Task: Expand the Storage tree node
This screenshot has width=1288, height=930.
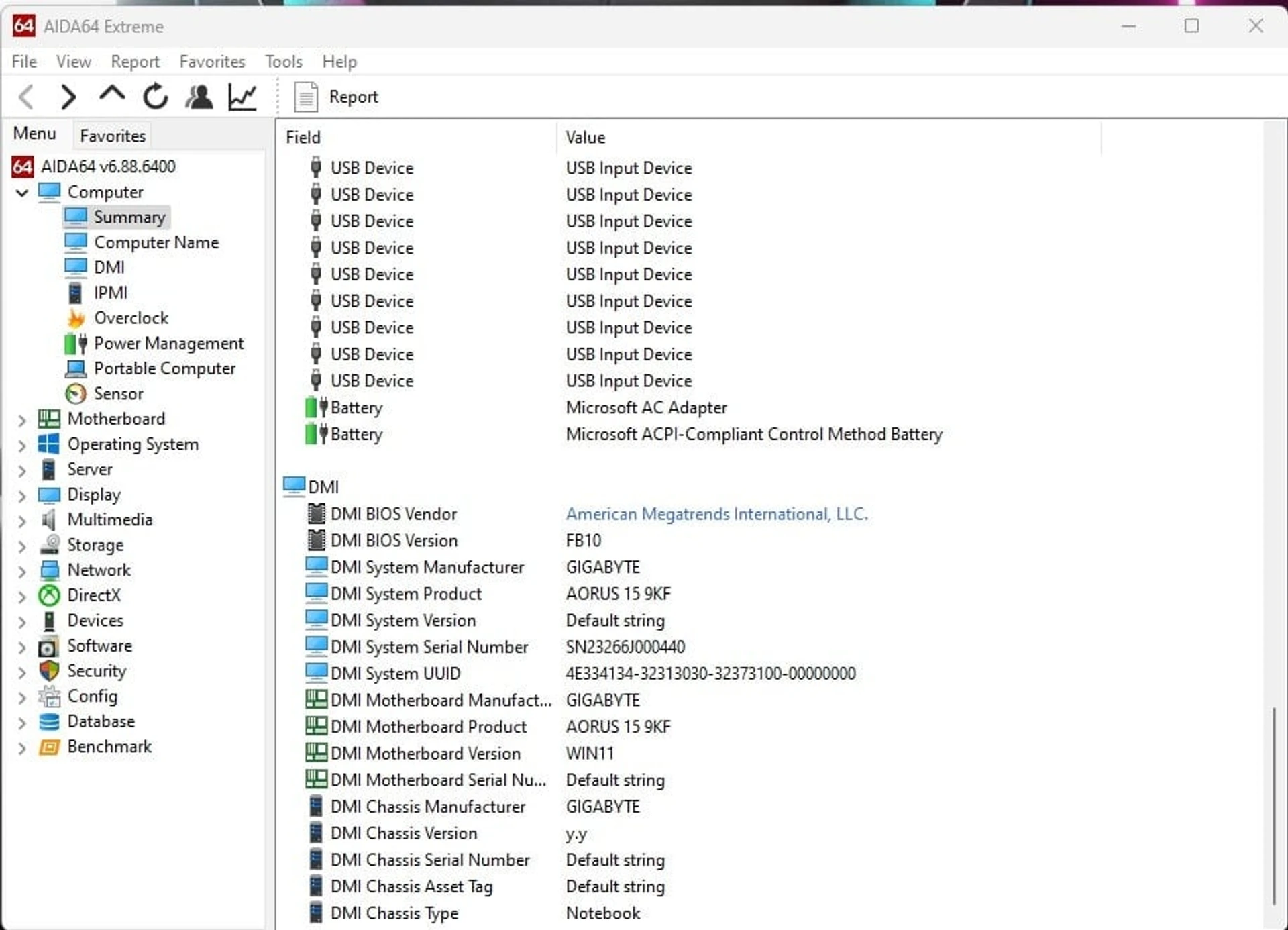Action: [x=22, y=546]
